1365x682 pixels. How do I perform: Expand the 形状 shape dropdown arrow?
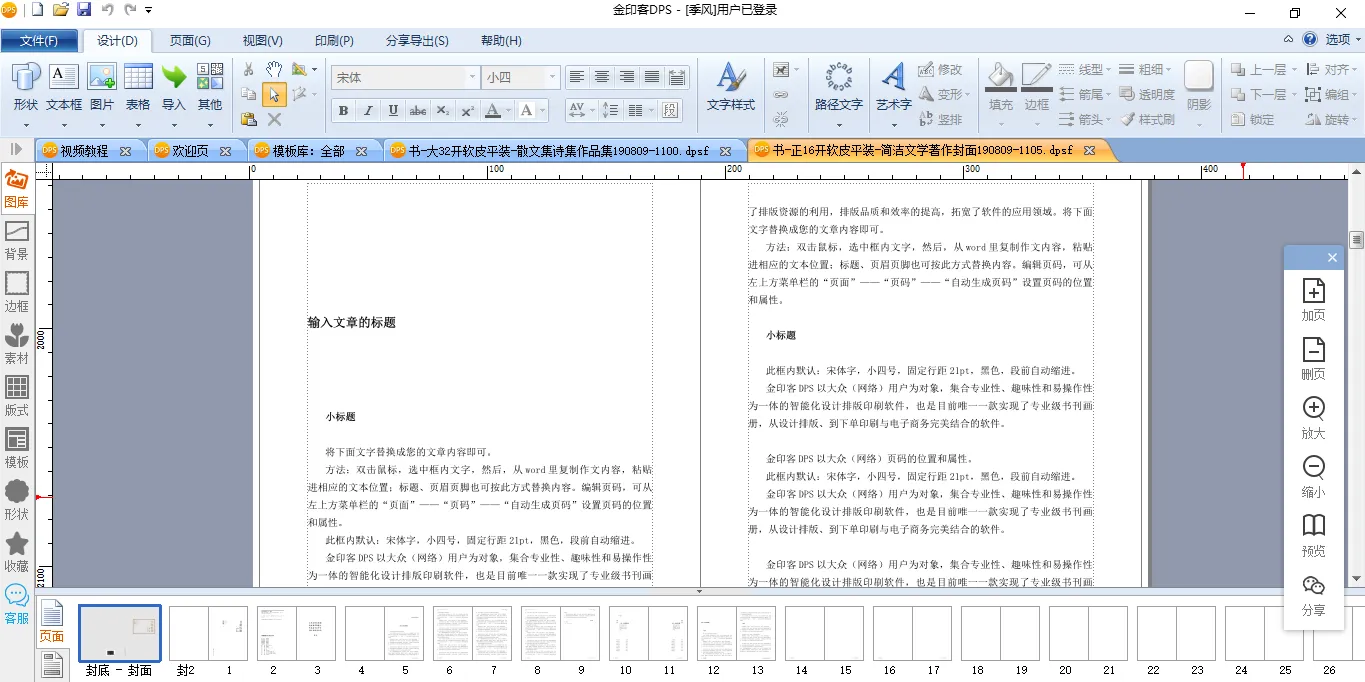click(x=25, y=126)
